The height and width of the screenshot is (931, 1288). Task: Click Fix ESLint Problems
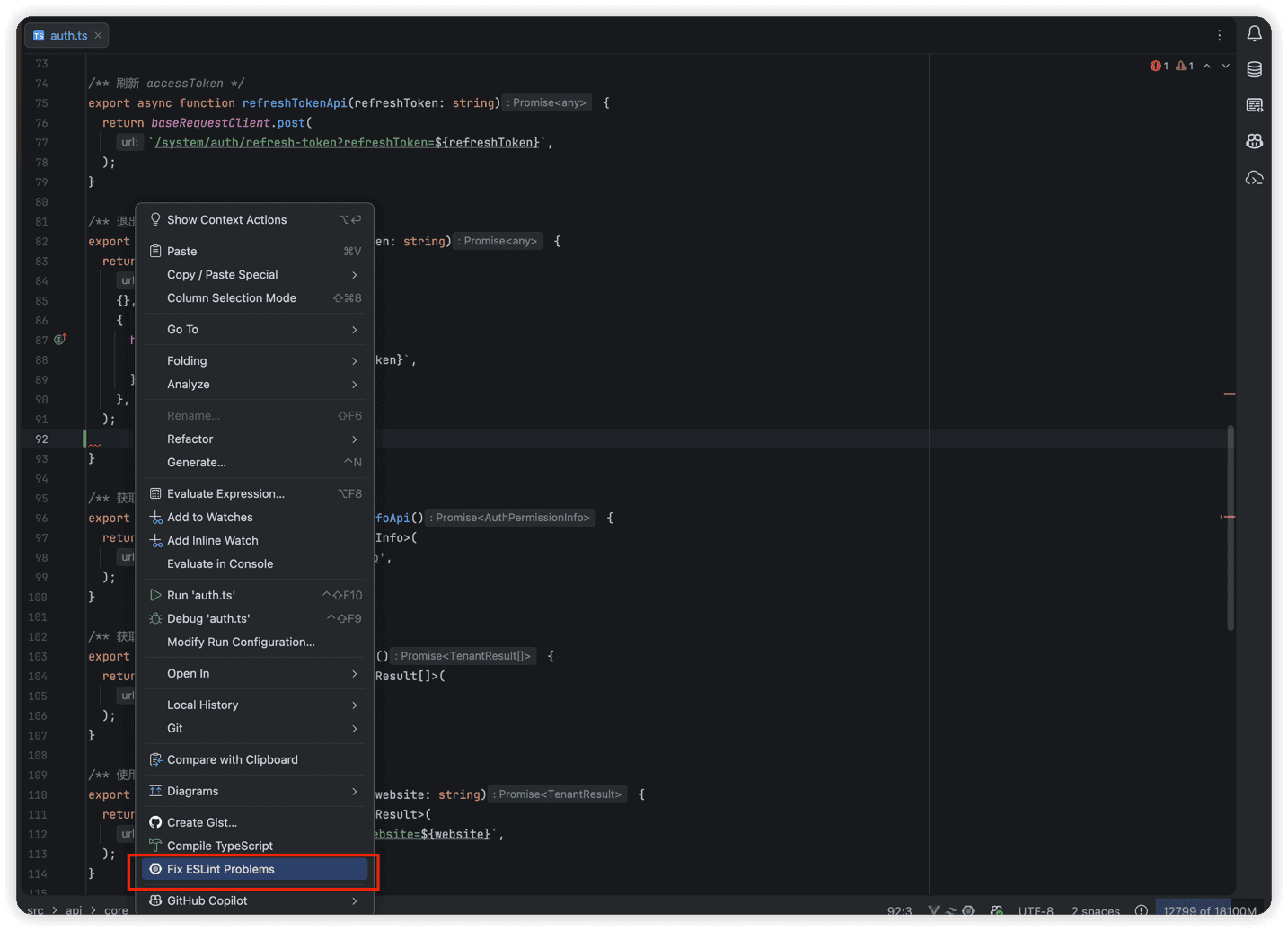[255, 869]
